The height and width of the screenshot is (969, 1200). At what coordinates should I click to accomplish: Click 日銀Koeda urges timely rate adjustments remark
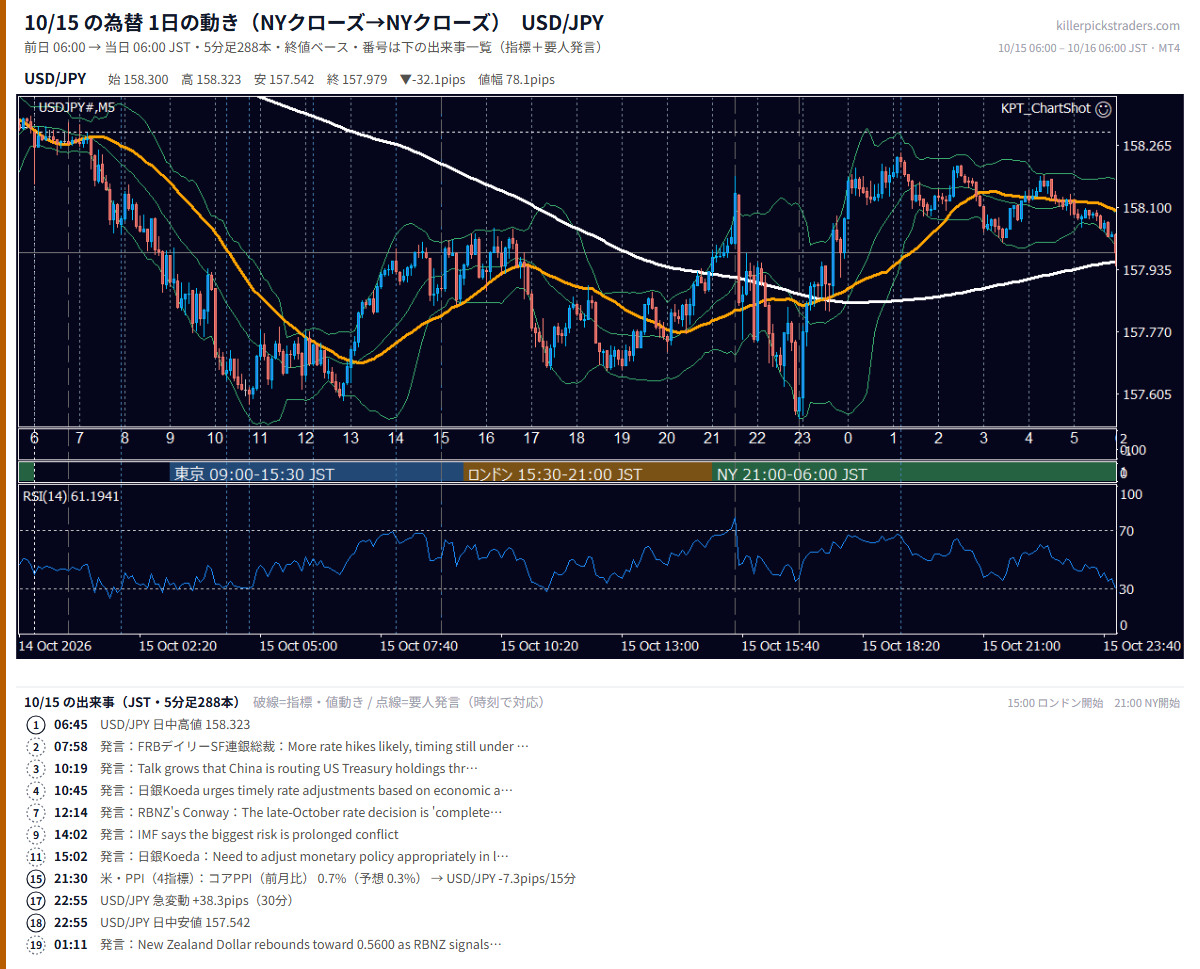pos(306,791)
